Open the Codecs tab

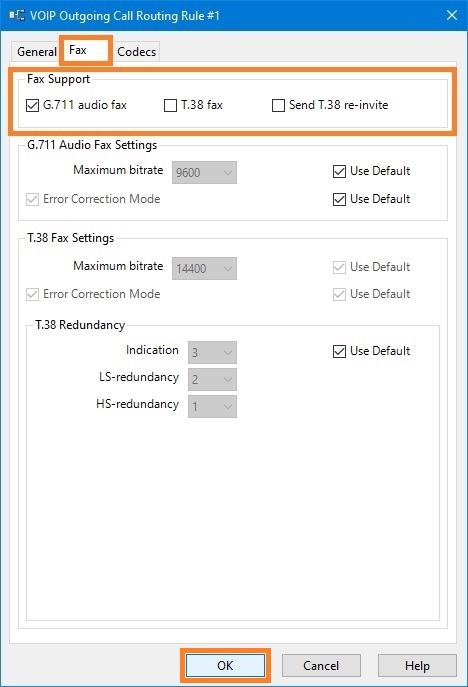(x=136, y=52)
